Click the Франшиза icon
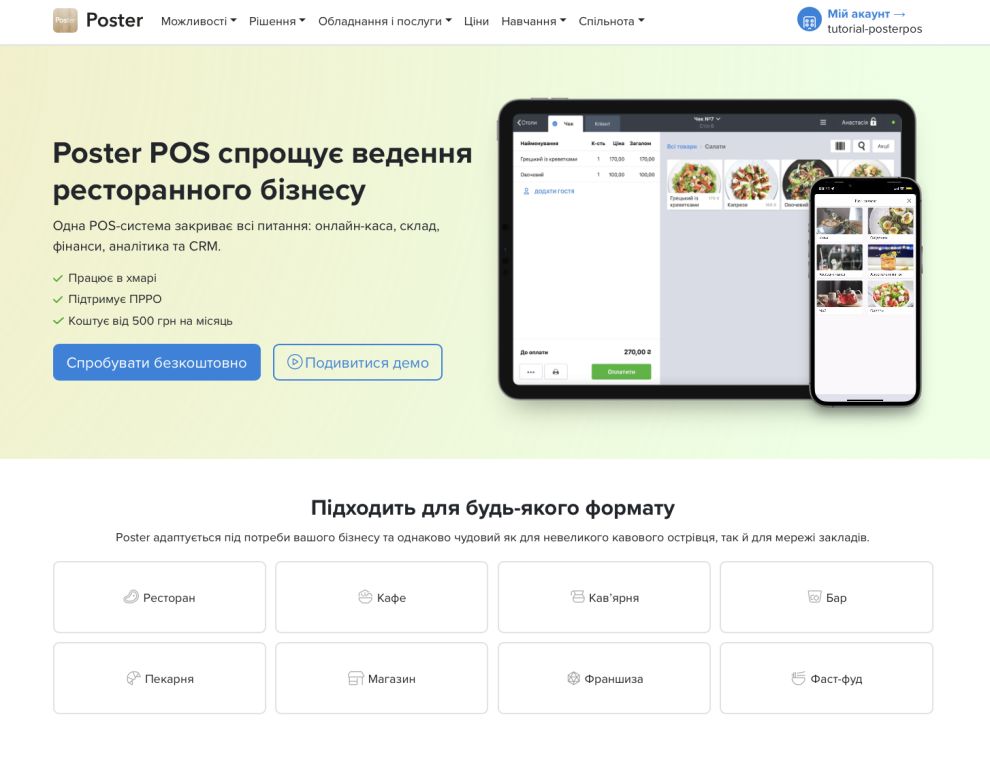 (573, 678)
